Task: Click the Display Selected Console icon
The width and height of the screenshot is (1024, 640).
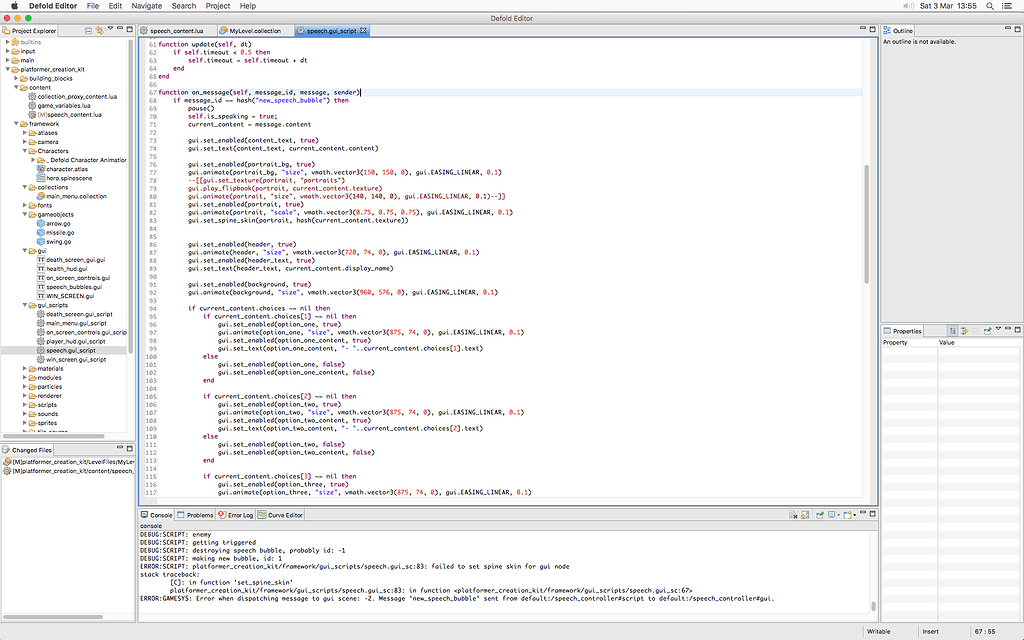Action: [832, 513]
